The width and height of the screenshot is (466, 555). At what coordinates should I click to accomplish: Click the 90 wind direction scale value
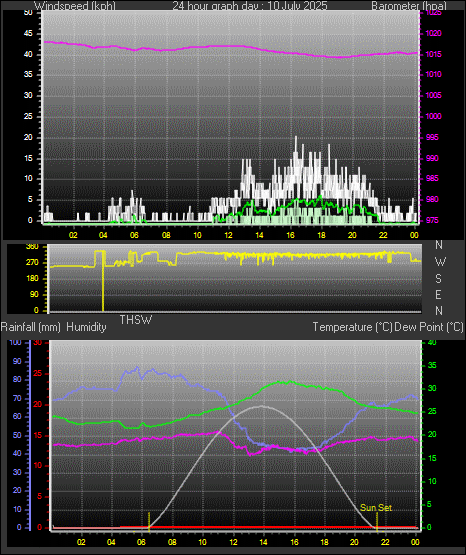34,294
